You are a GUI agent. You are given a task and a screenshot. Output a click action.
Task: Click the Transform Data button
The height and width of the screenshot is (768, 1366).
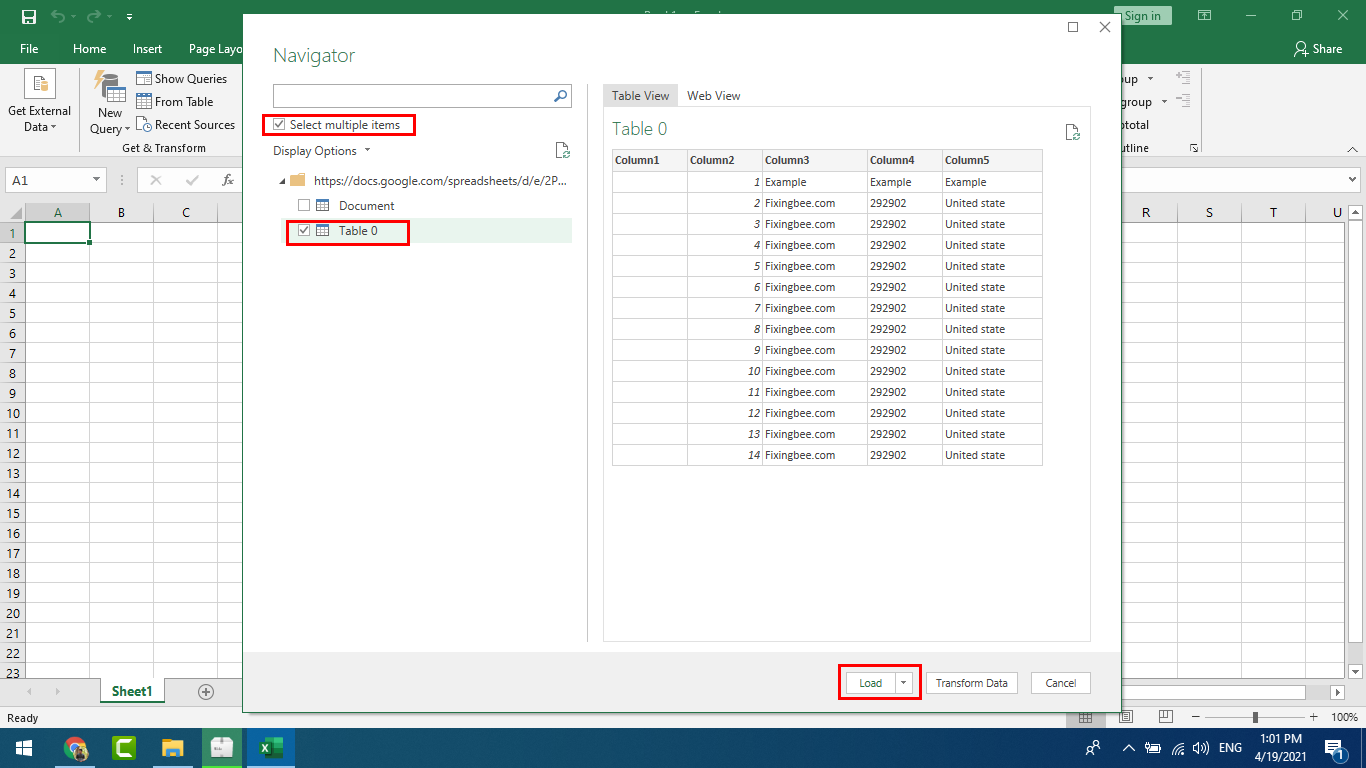click(x=971, y=683)
